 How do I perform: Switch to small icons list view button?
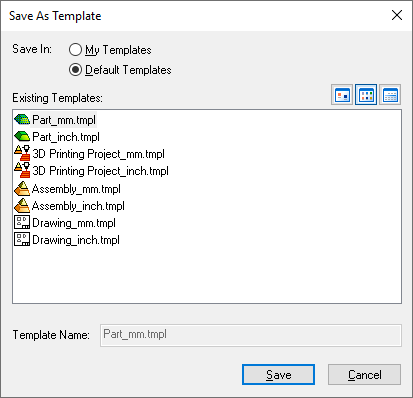366,95
